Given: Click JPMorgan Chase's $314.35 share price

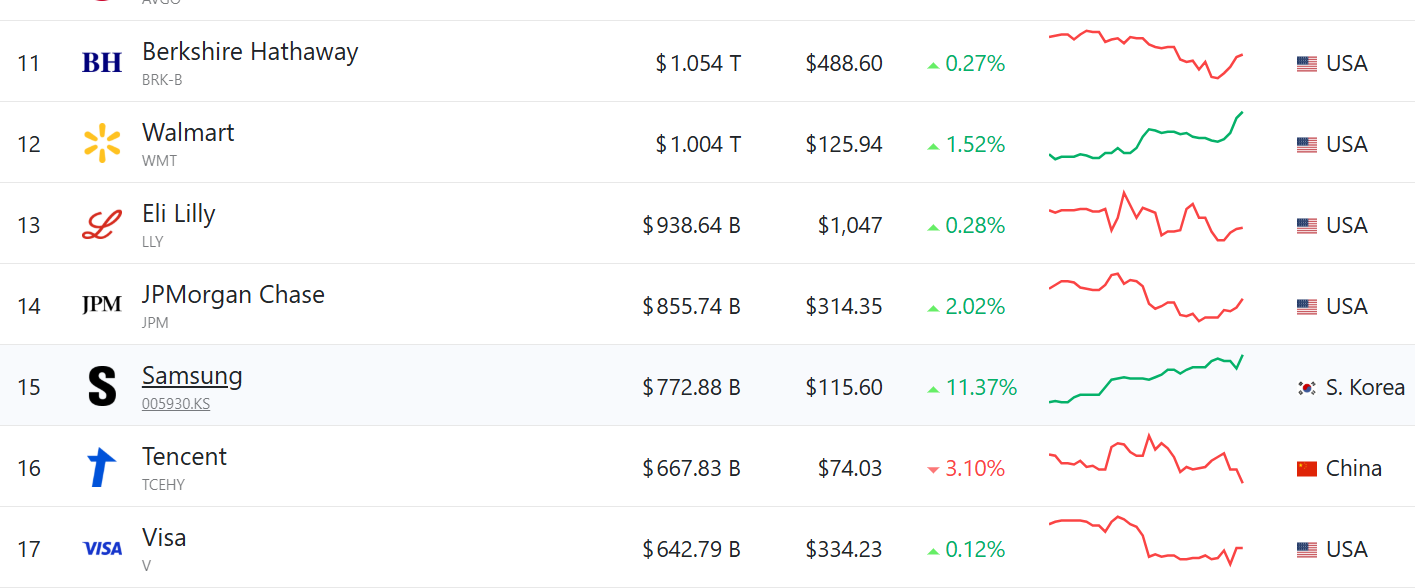Looking at the screenshot, I should coord(844,306).
